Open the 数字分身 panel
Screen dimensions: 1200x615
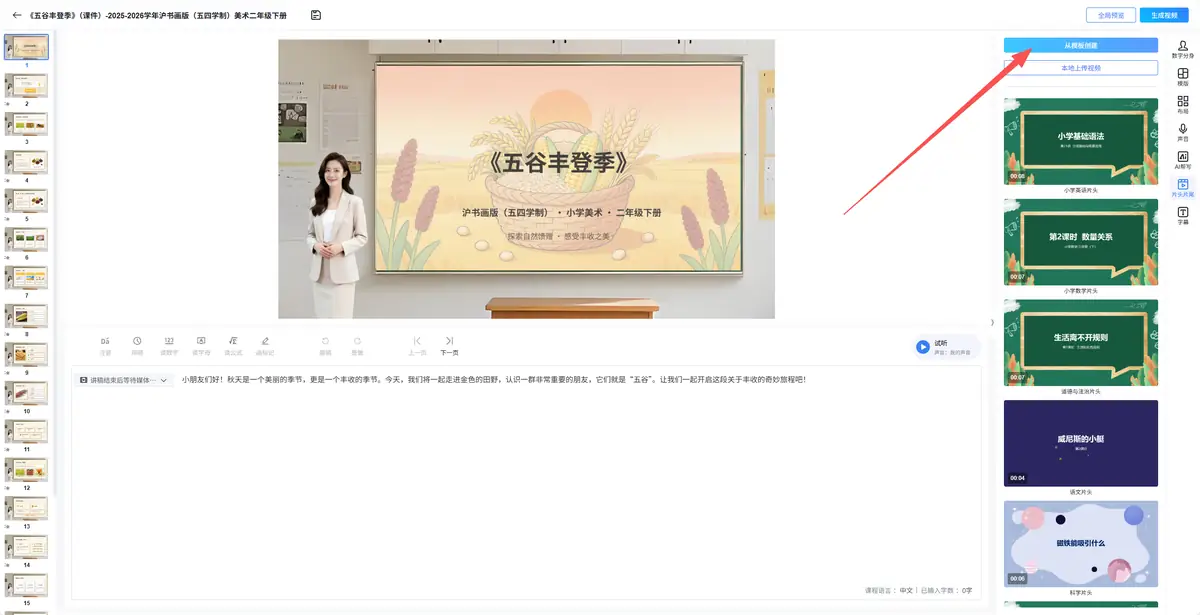click(1183, 49)
